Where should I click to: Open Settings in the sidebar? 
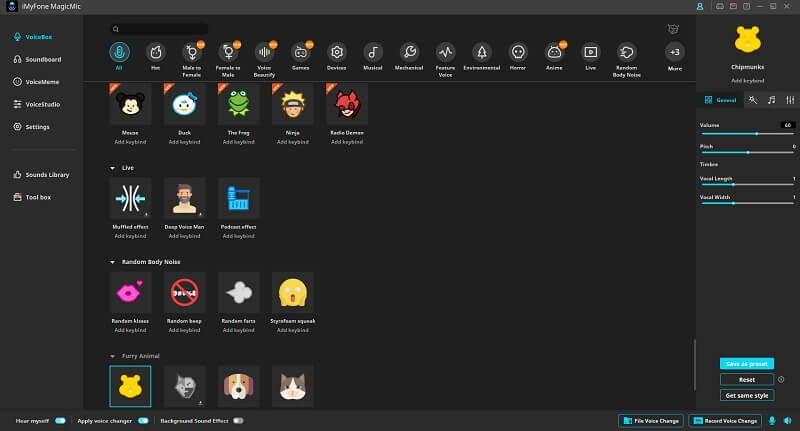(31, 126)
